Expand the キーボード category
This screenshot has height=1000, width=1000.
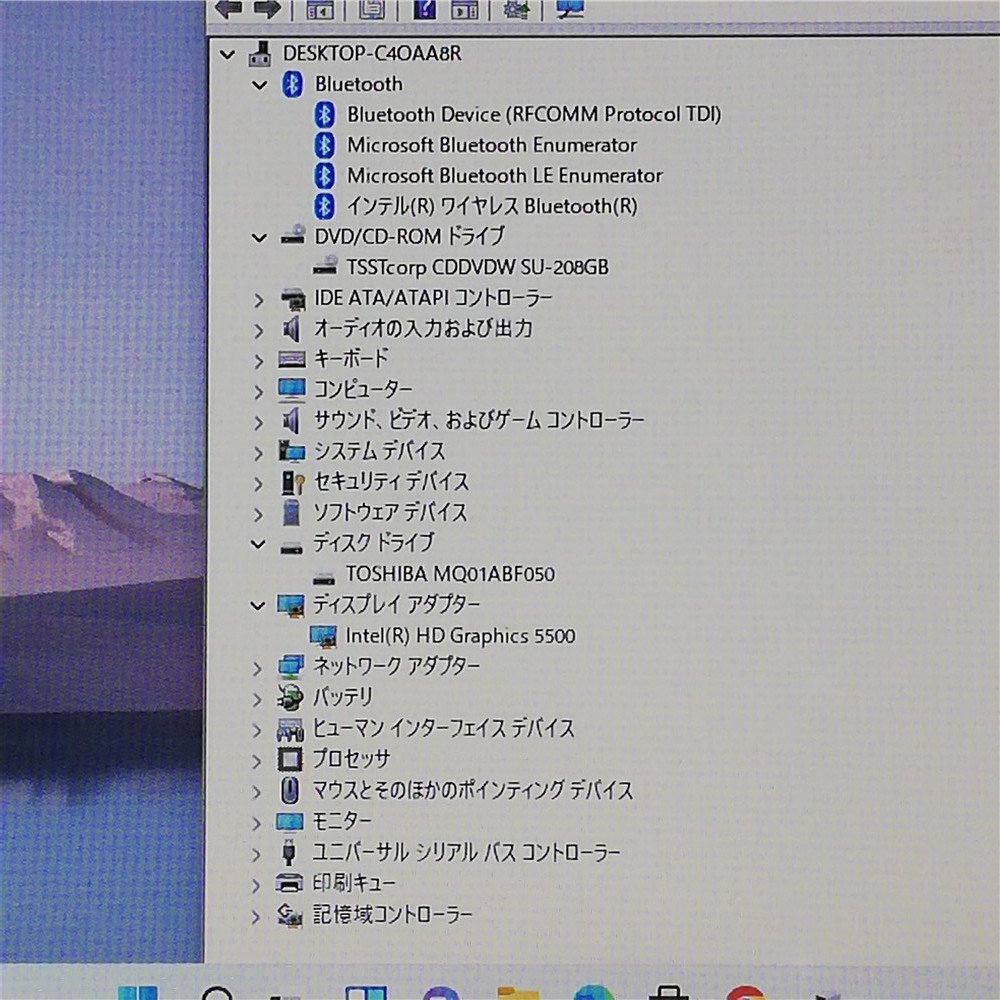click(259, 360)
